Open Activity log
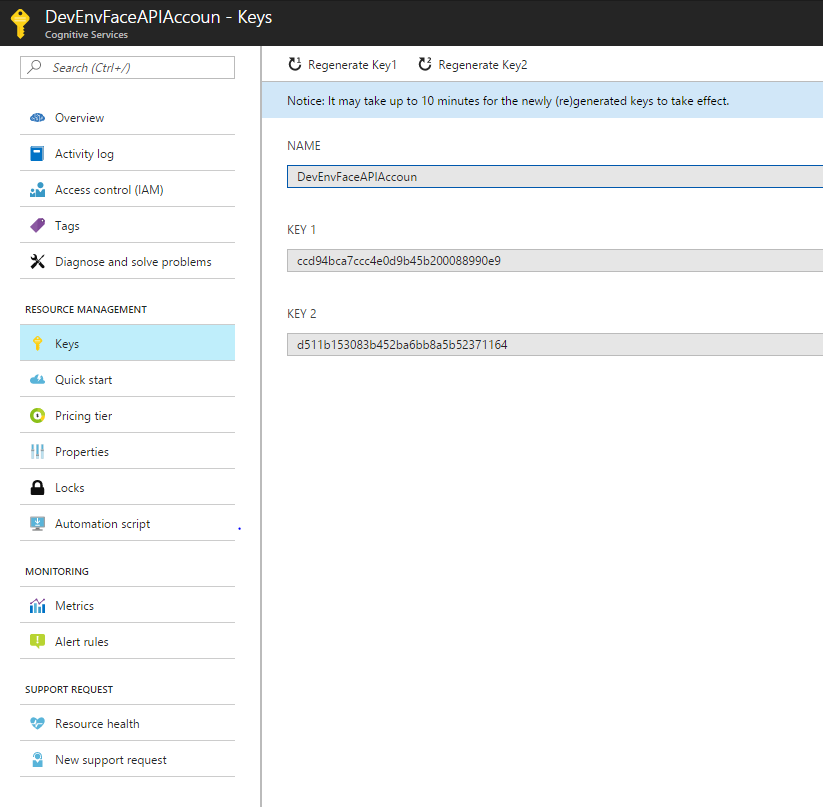Viewport: 823px width, 807px height. pyautogui.click(x=128, y=154)
